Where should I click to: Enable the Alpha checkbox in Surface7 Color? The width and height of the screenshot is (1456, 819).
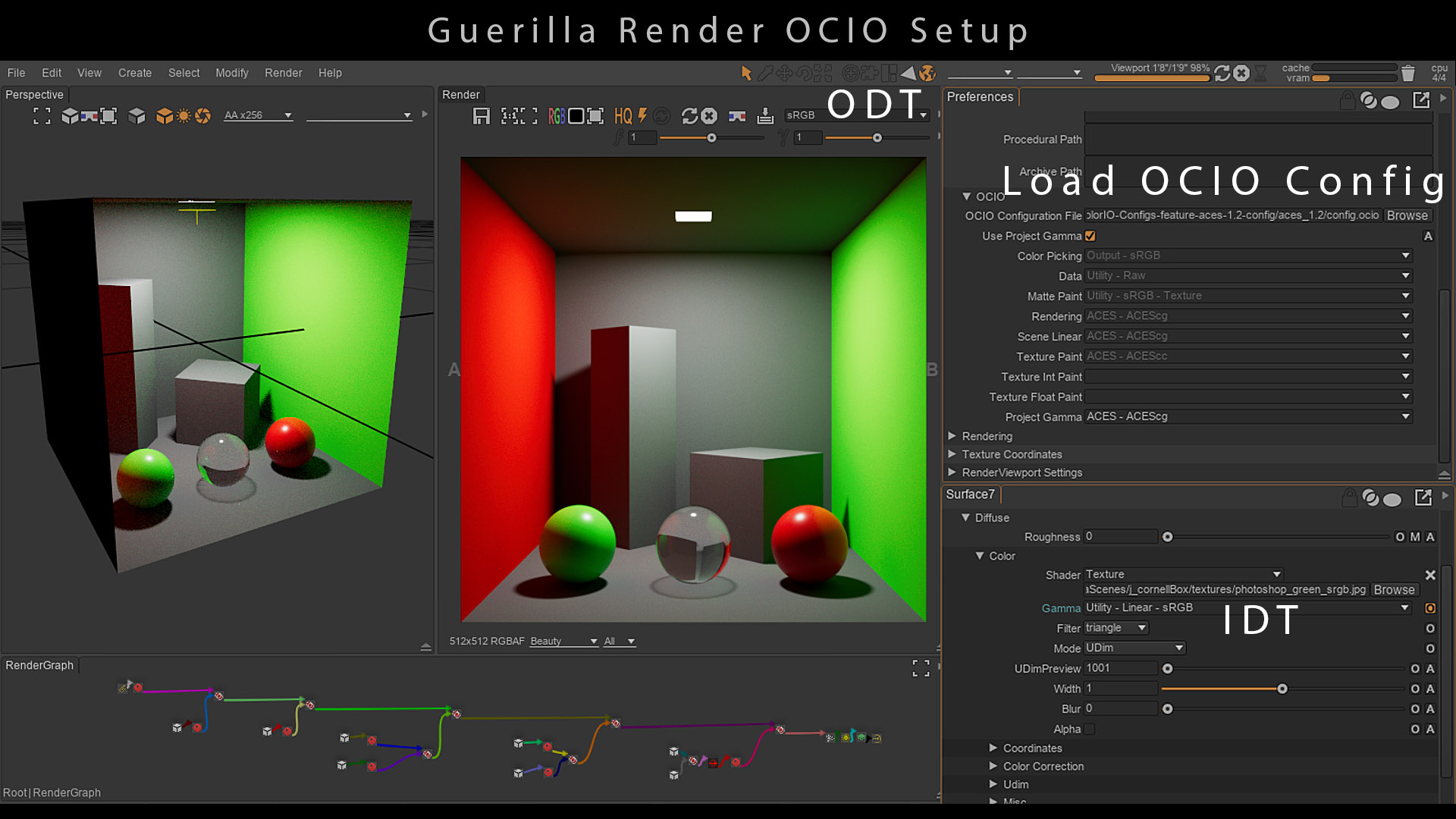pos(1090,729)
